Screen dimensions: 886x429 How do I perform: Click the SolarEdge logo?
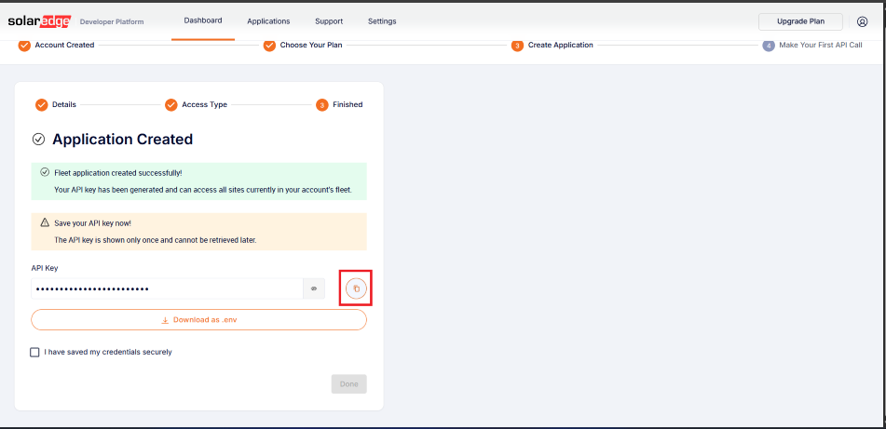coord(40,21)
